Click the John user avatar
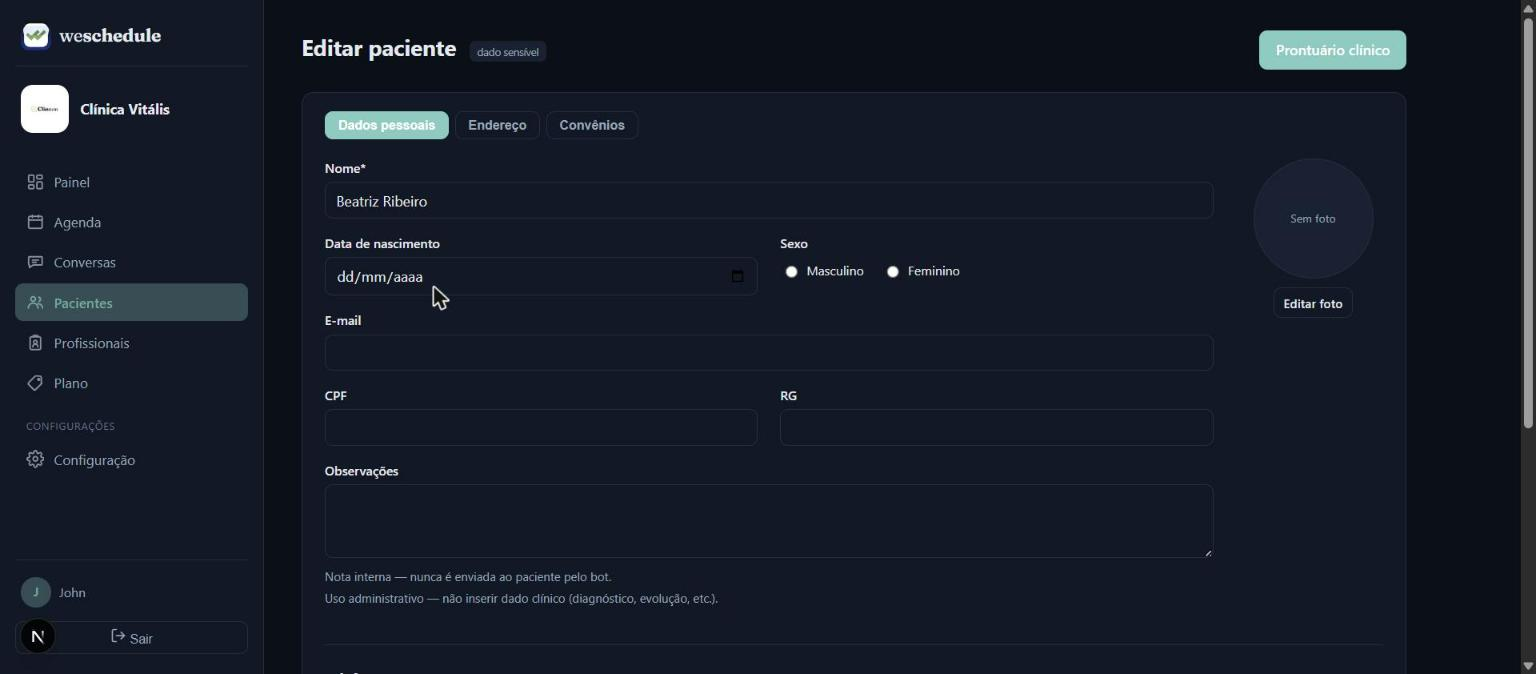The width and height of the screenshot is (1536, 674). (x=36, y=592)
